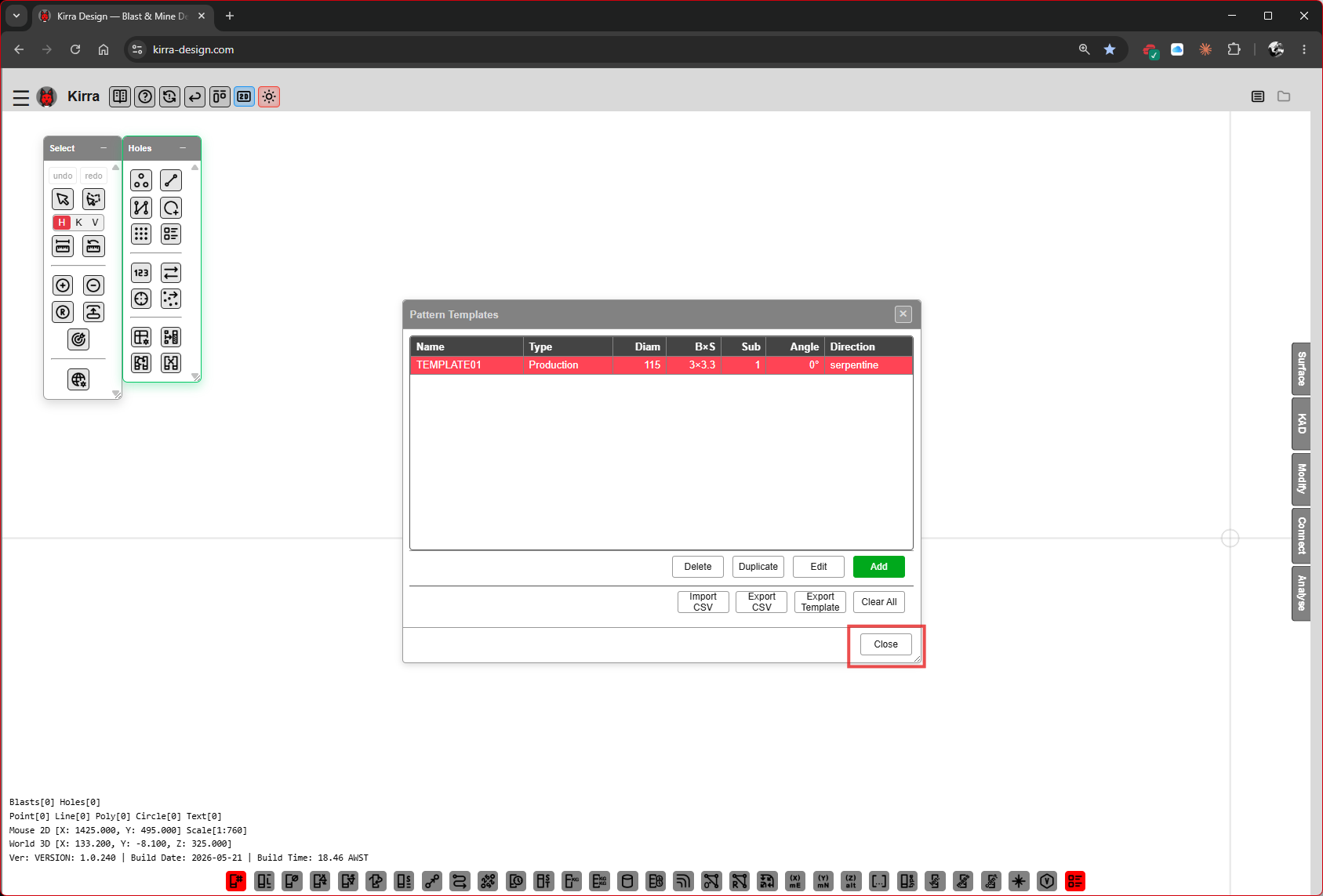Image resolution: width=1323 pixels, height=896 pixels.
Task: Click Duplicate in Pattern Templates dialog
Action: (758, 567)
